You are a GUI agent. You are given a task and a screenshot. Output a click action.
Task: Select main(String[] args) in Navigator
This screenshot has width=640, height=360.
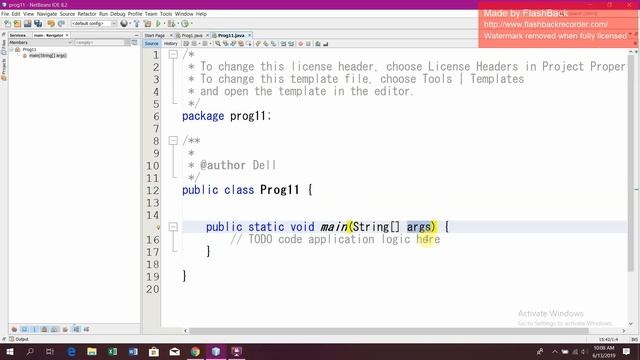47,56
